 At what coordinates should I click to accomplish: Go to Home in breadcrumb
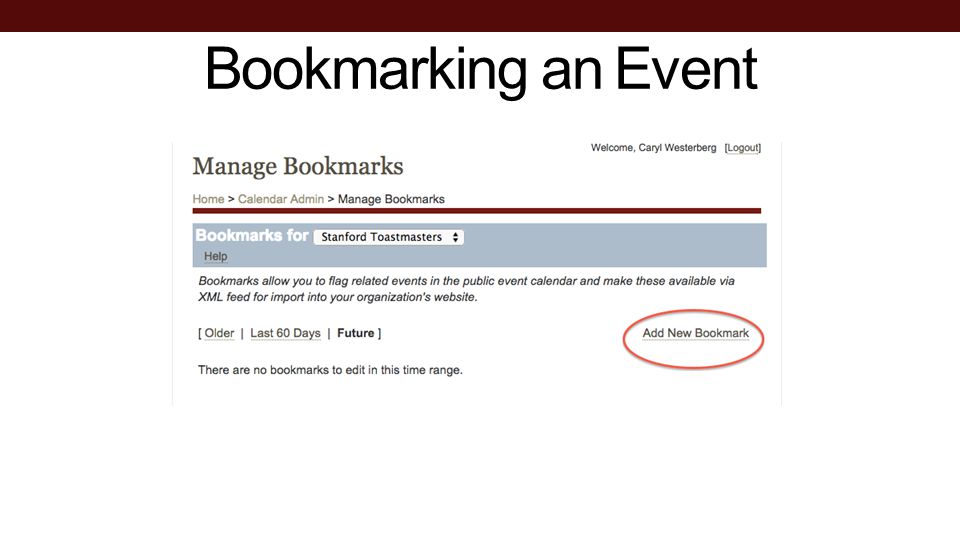click(208, 199)
